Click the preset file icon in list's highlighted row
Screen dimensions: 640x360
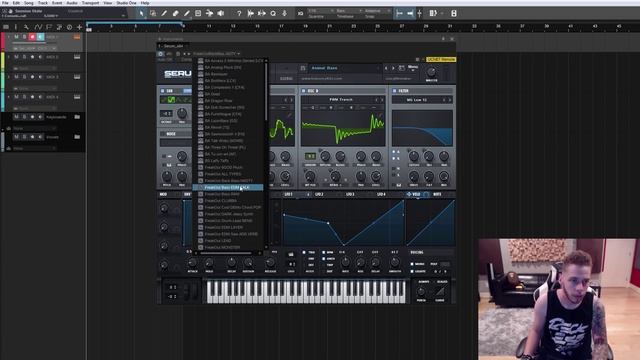click(x=200, y=187)
